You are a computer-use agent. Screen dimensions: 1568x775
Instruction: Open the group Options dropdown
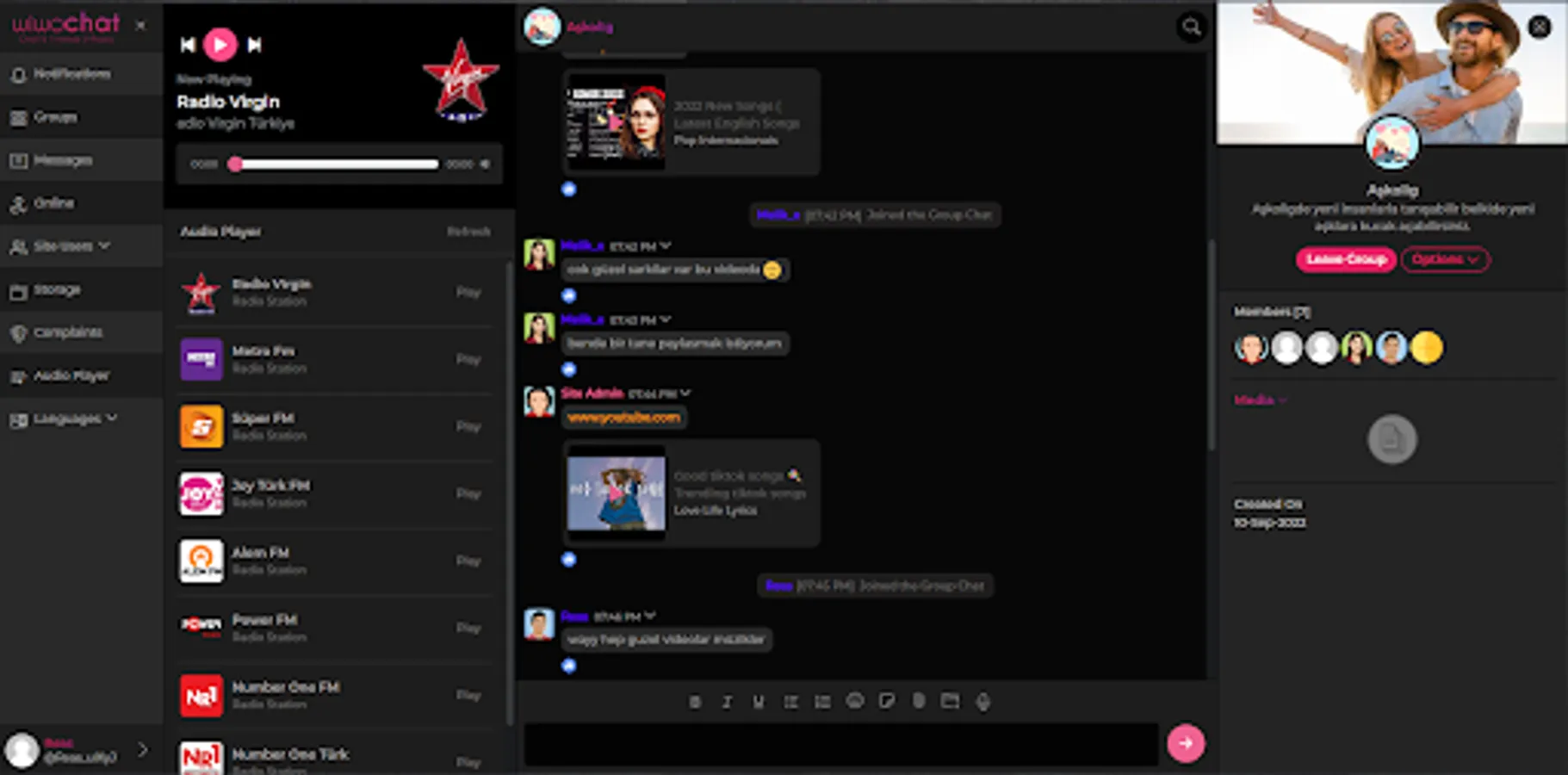(x=1445, y=259)
